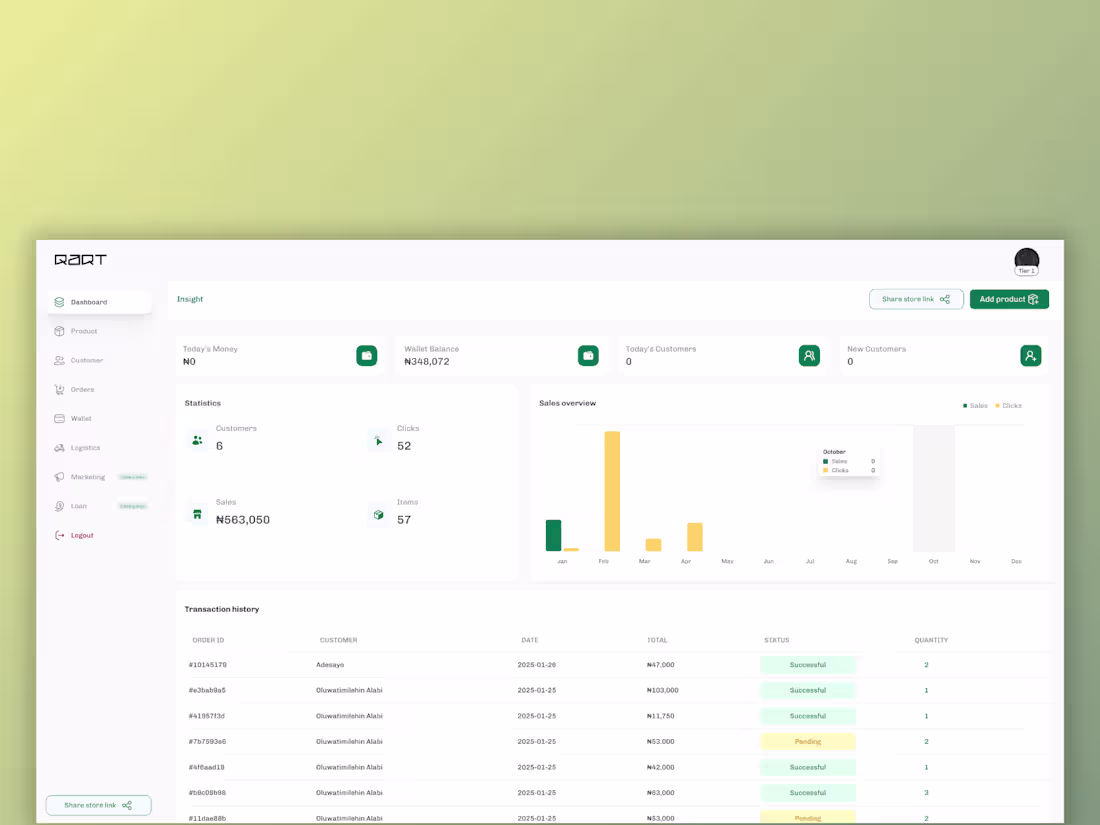Viewport: 1100px width, 825px height.
Task: Click the Customer people icon in sidebar
Action: (60, 361)
